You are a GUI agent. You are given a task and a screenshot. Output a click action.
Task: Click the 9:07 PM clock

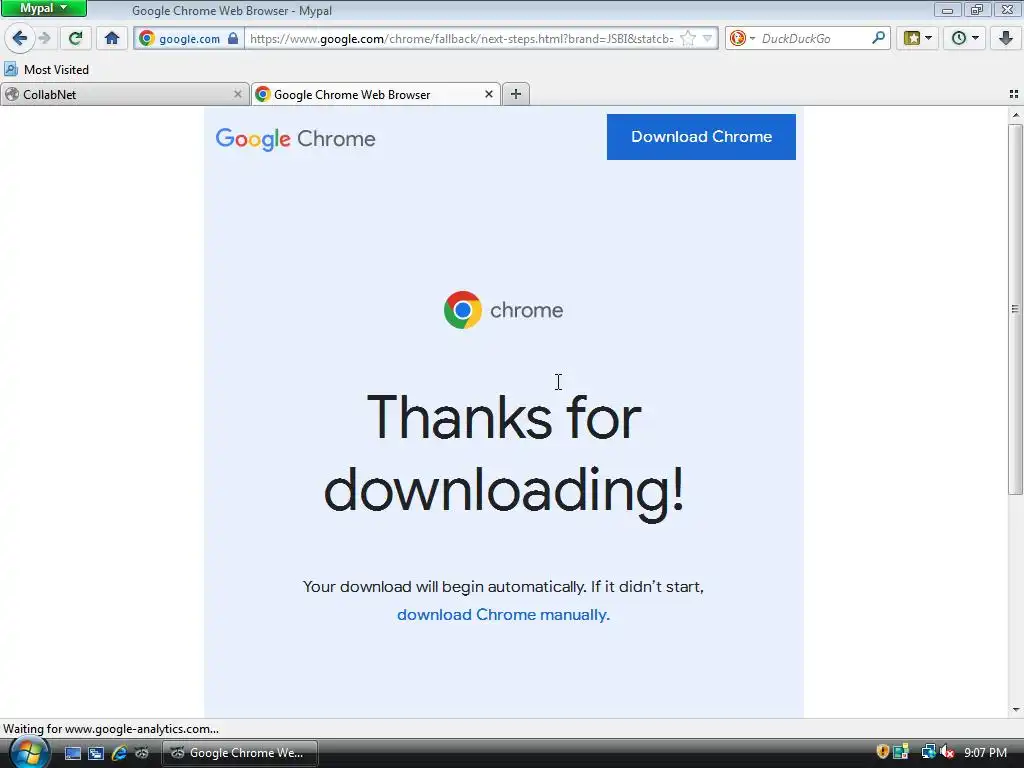(x=985, y=753)
